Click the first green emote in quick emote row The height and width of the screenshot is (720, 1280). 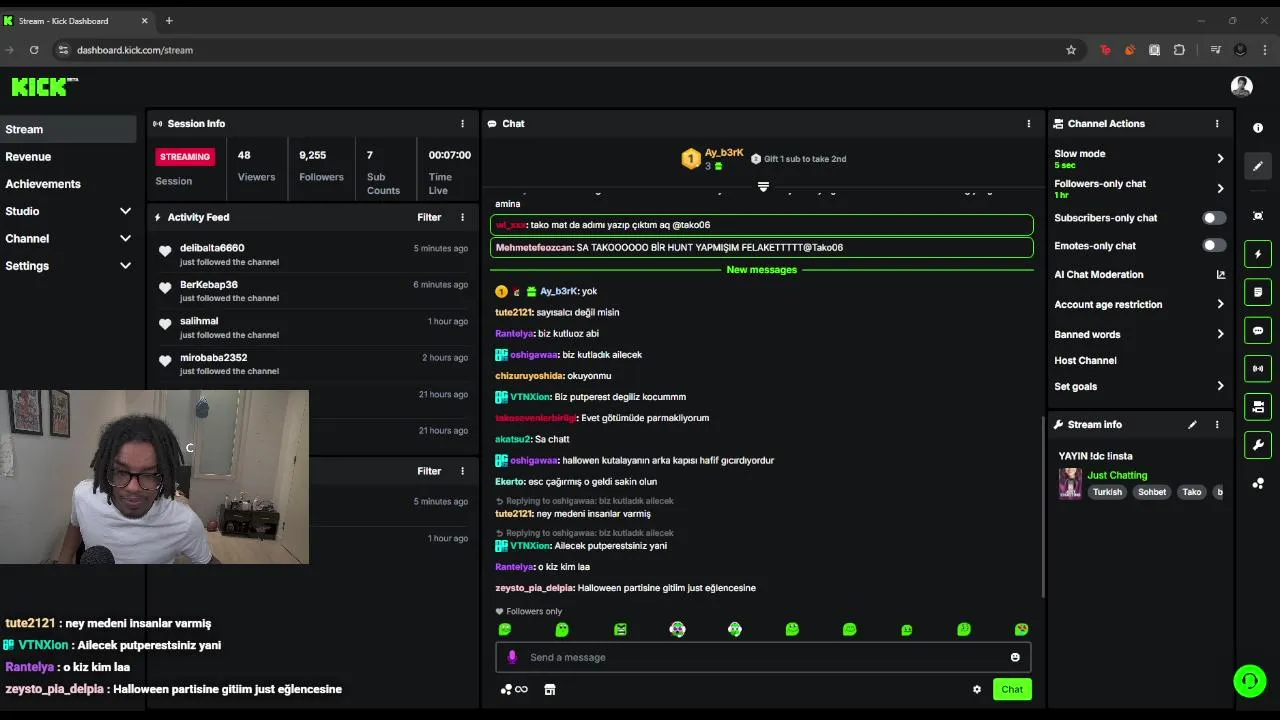click(x=505, y=630)
